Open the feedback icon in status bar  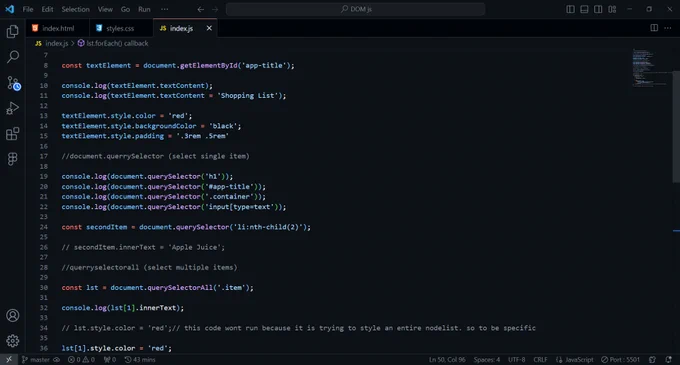(652, 359)
